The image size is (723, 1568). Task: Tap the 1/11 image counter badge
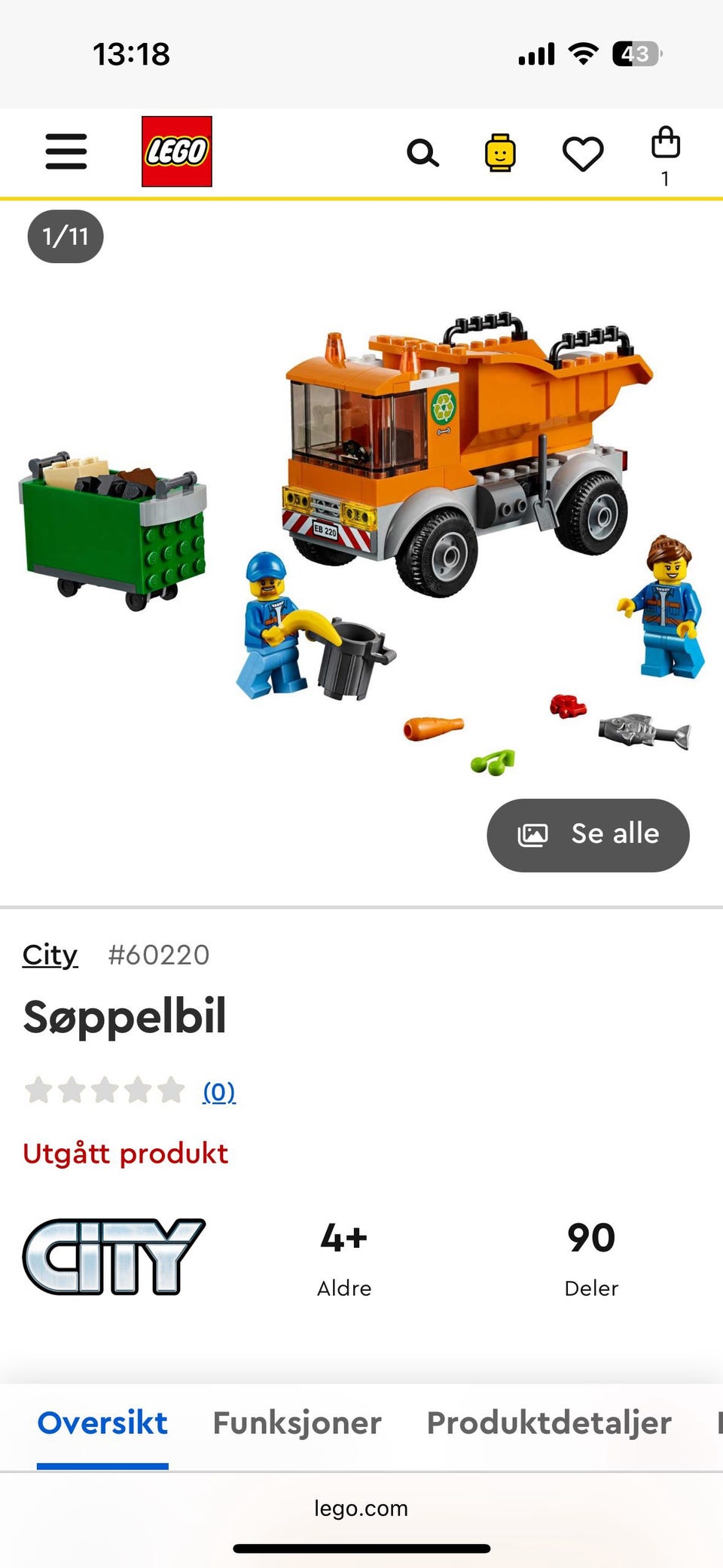(66, 237)
